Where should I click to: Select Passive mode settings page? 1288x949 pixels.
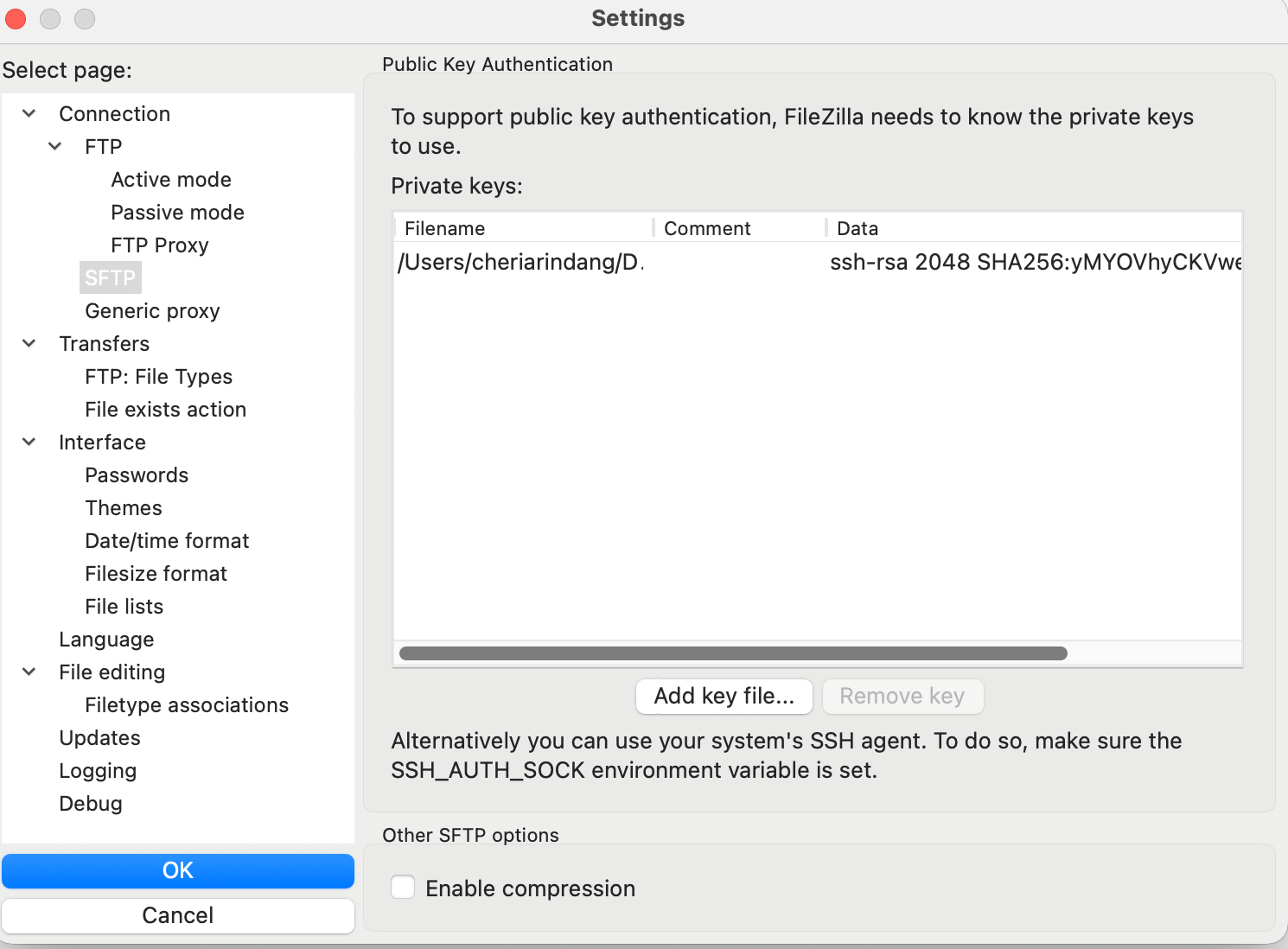[x=177, y=213]
